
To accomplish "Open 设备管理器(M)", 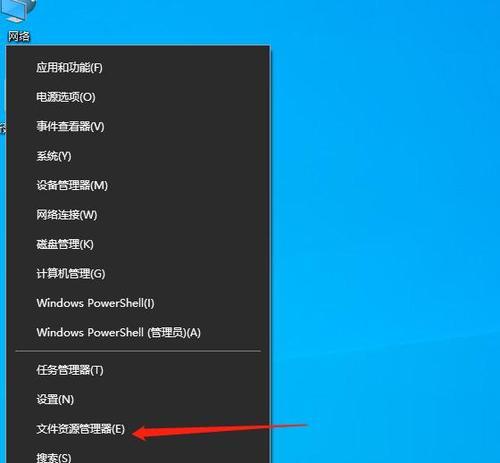I will click(x=138, y=185).
